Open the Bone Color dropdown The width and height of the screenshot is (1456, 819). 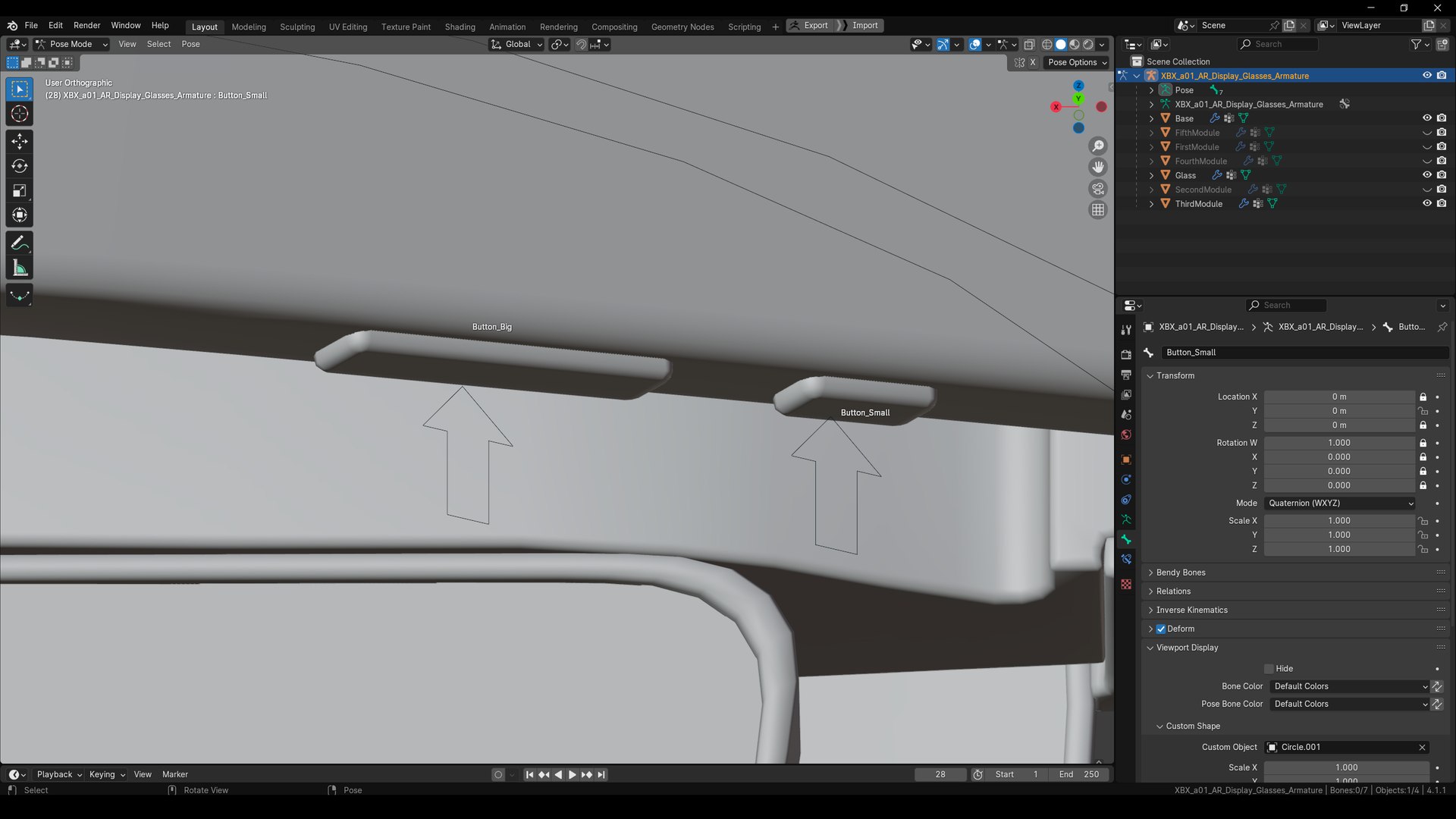tap(1349, 687)
